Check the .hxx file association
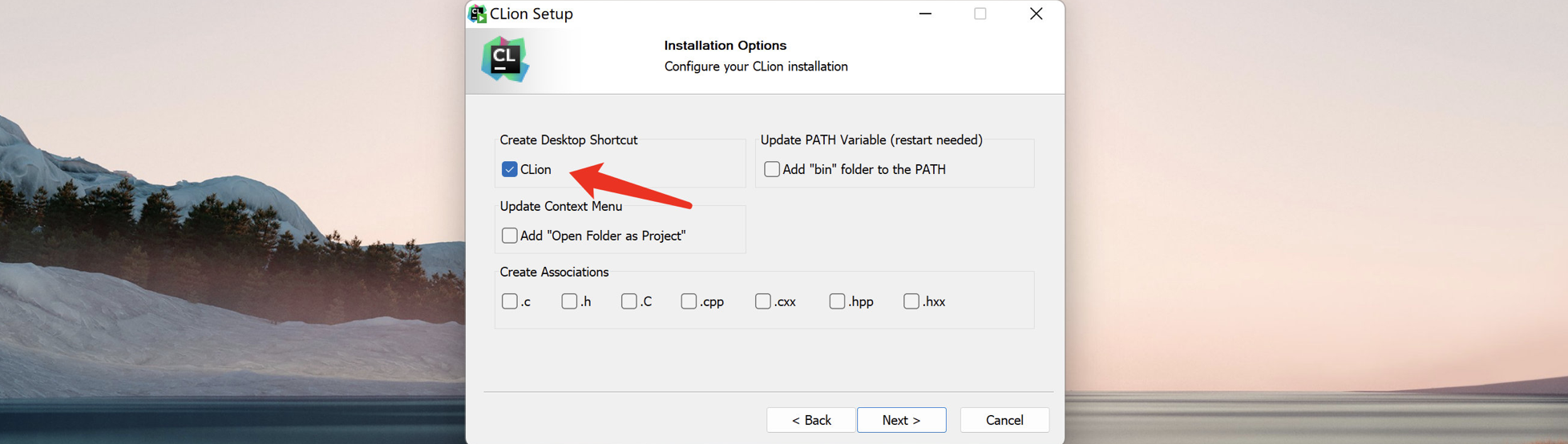 pos(911,301)
